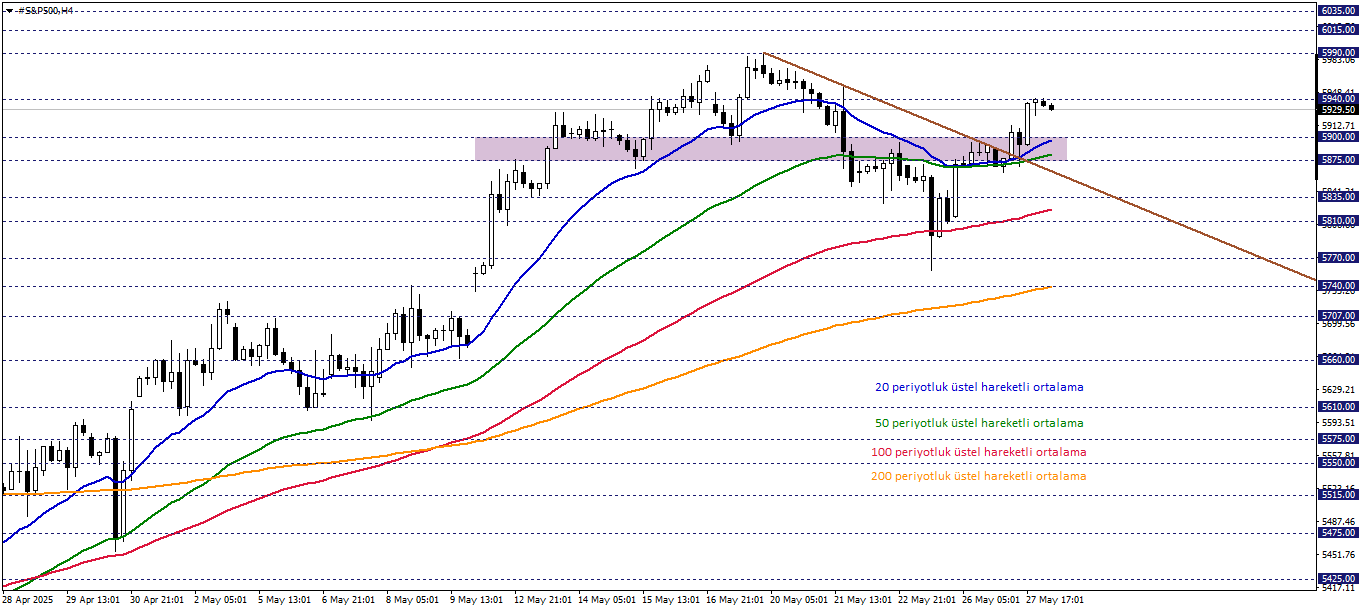The width and height of the screenshot is (1362, 611).
Task: Click the 6015.00 price level label
Action: (1338, 30)
